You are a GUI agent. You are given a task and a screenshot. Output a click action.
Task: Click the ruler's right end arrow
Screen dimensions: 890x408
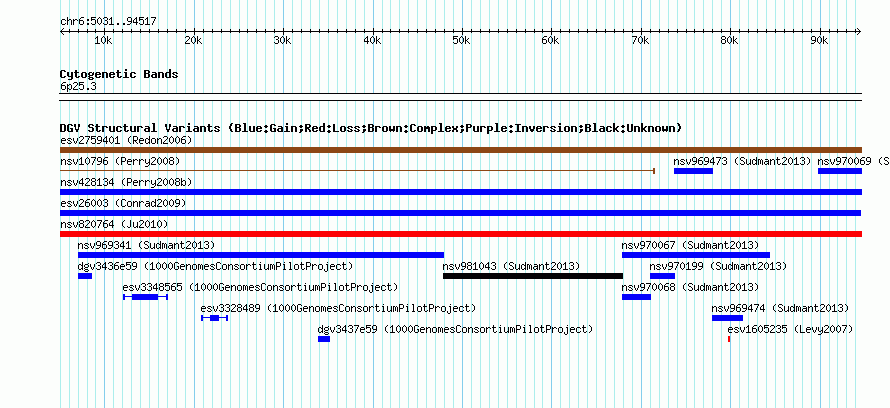[x=859, y=31]
